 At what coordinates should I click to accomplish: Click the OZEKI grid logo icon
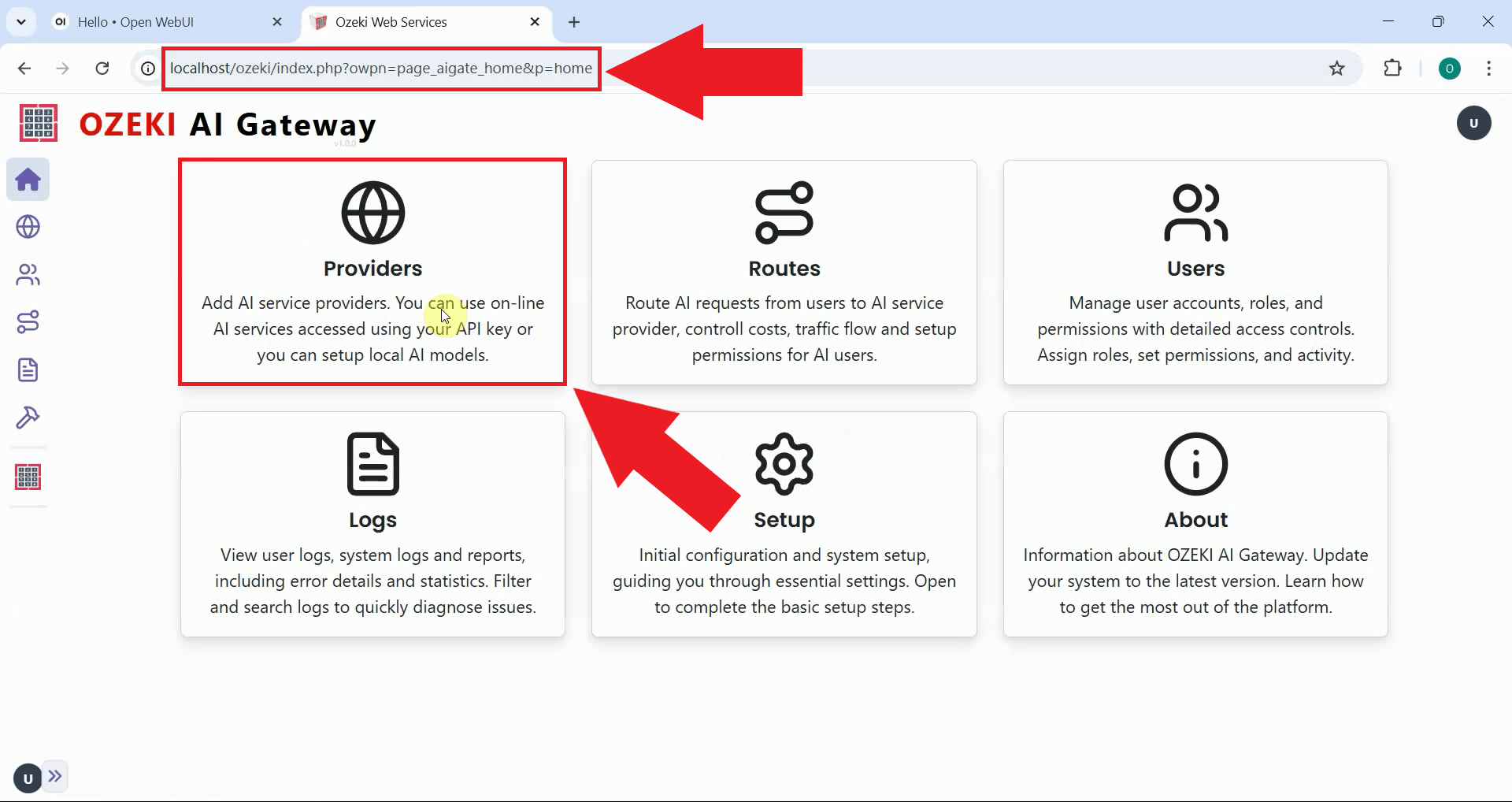(x=37, y=123)
